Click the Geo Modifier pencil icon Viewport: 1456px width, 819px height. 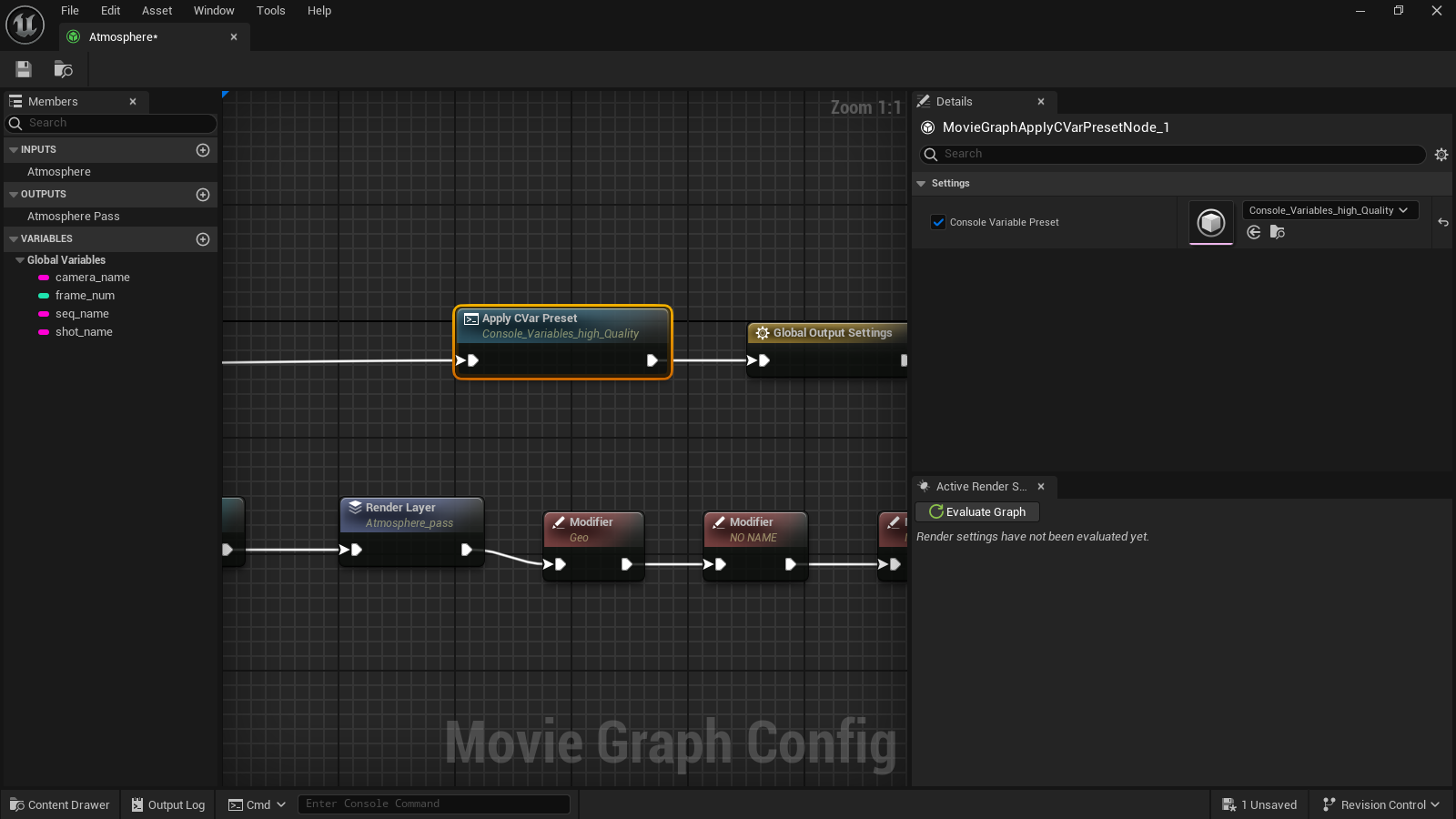[x=559, y=522]
